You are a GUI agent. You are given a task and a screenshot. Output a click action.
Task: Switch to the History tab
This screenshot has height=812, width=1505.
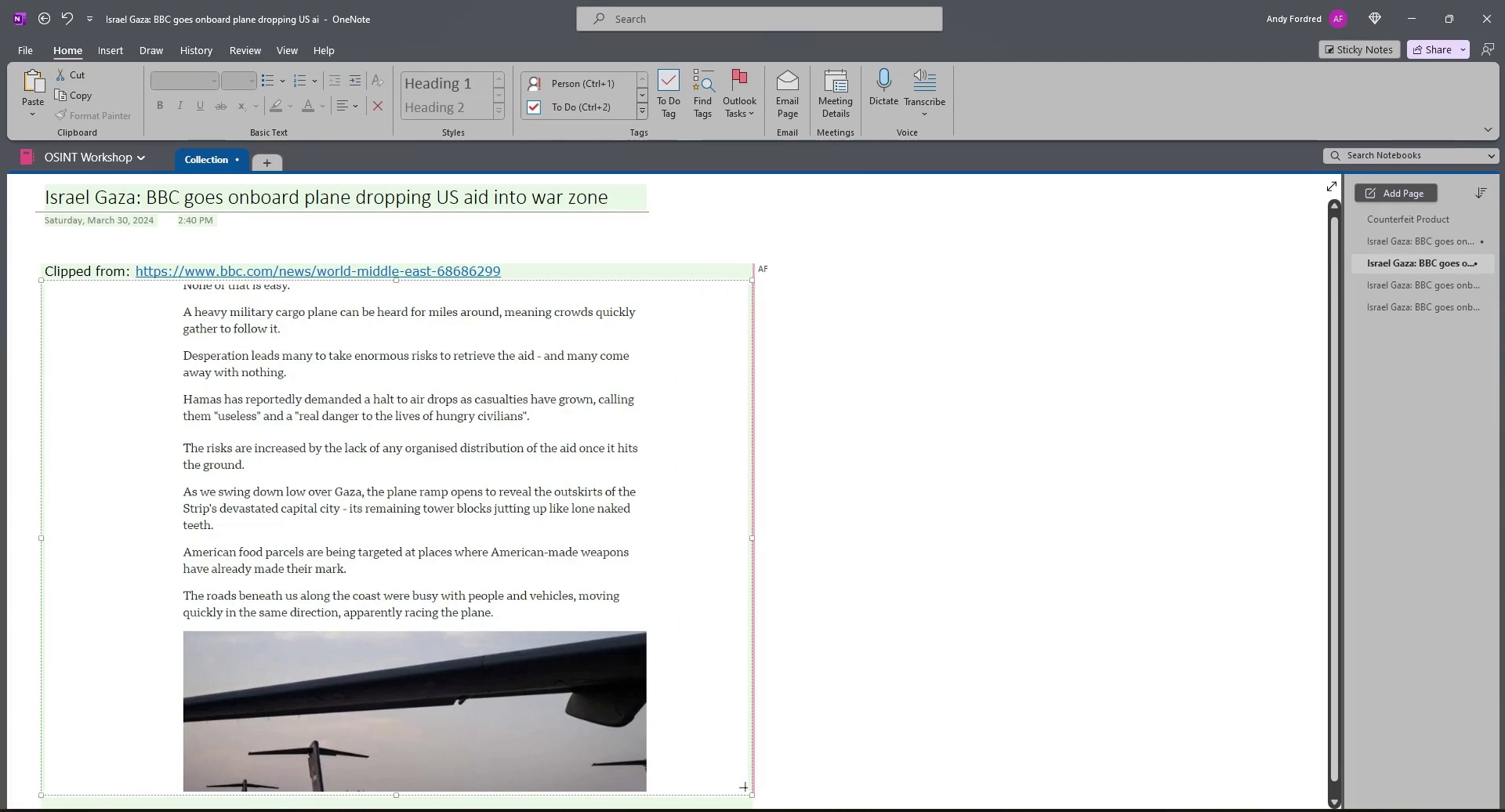pyautogui.click(x=196, y=50)
